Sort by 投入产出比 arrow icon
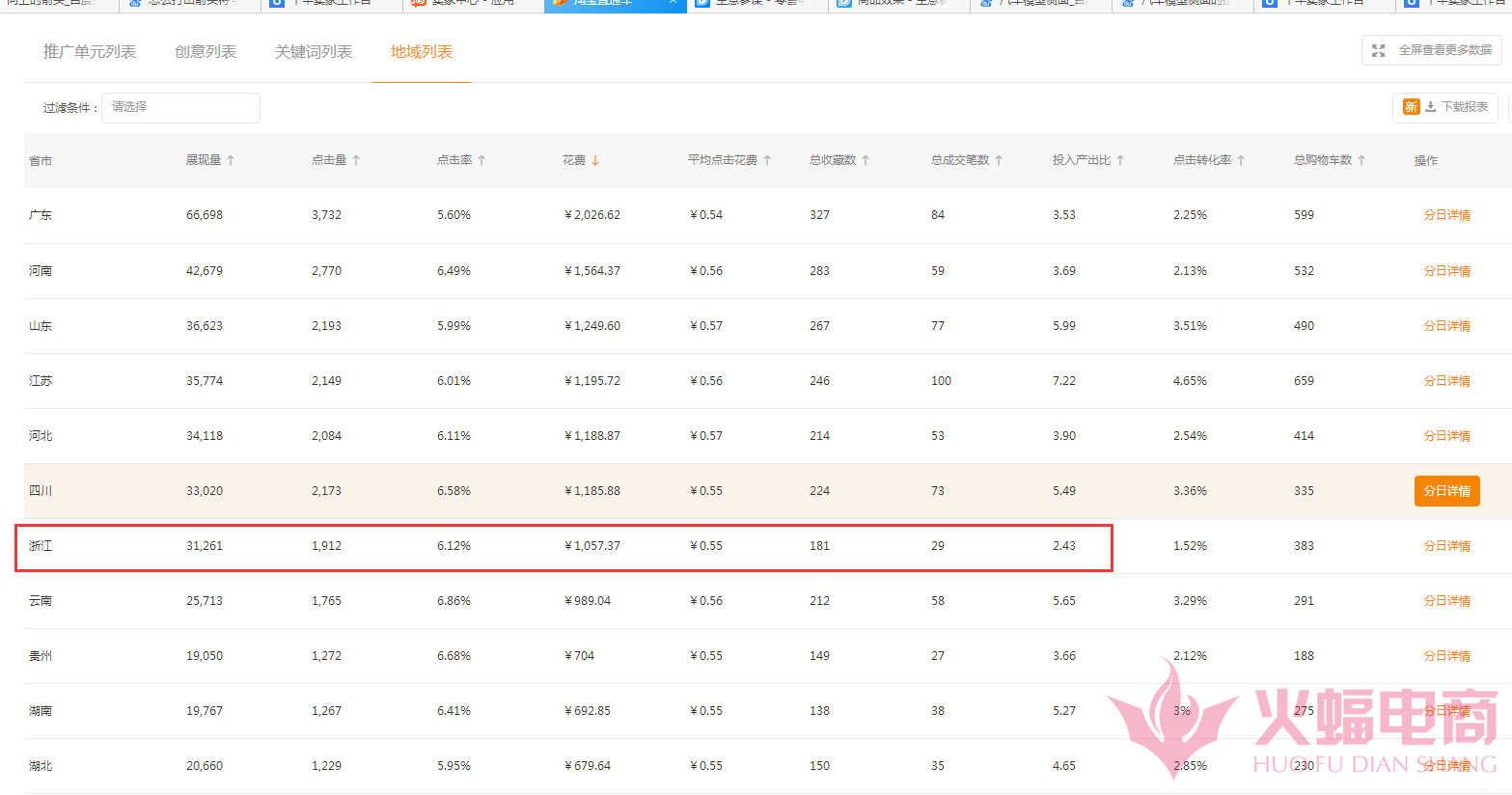 [1120, 160]
